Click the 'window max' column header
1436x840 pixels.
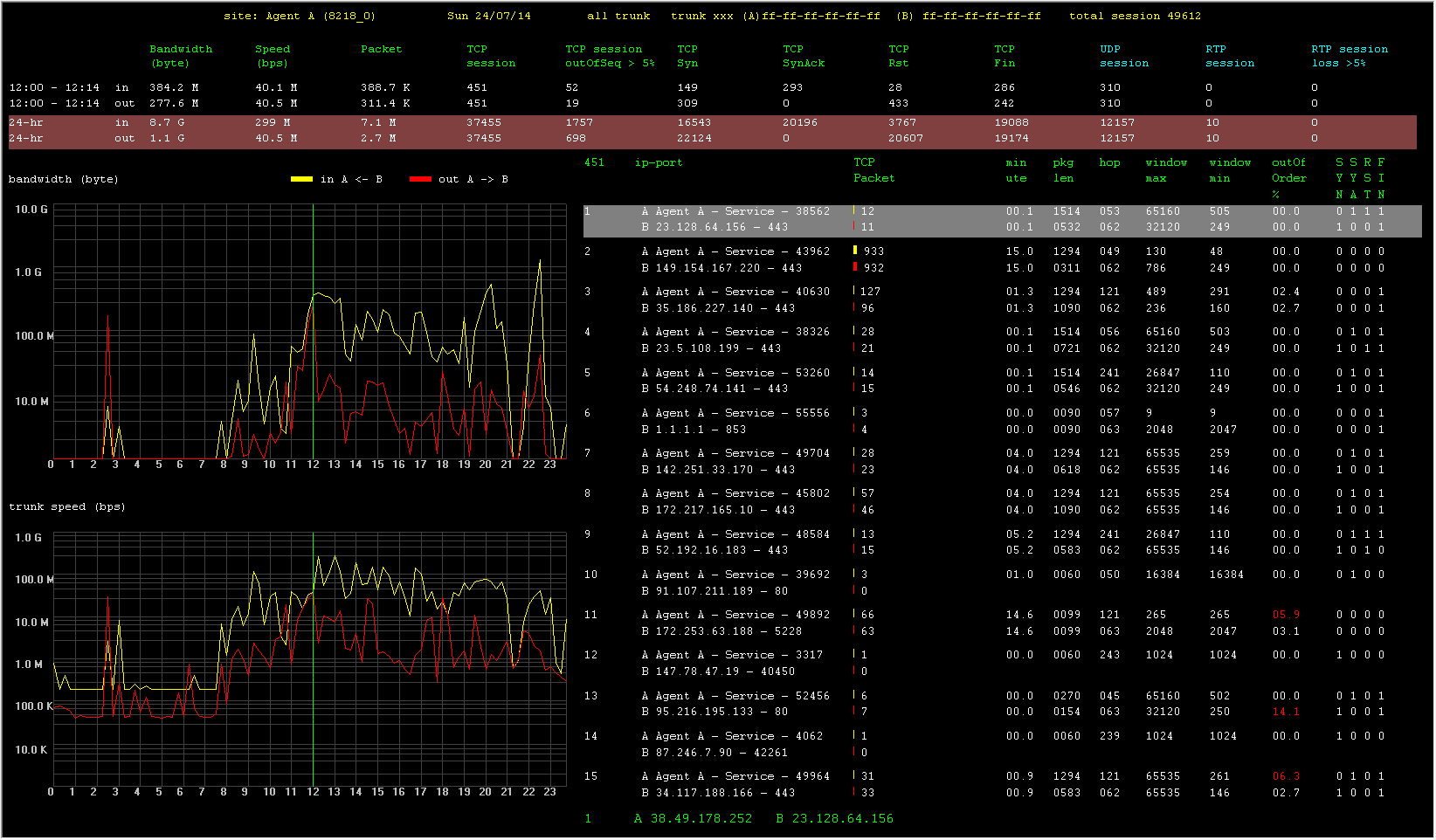[1165, 170]
